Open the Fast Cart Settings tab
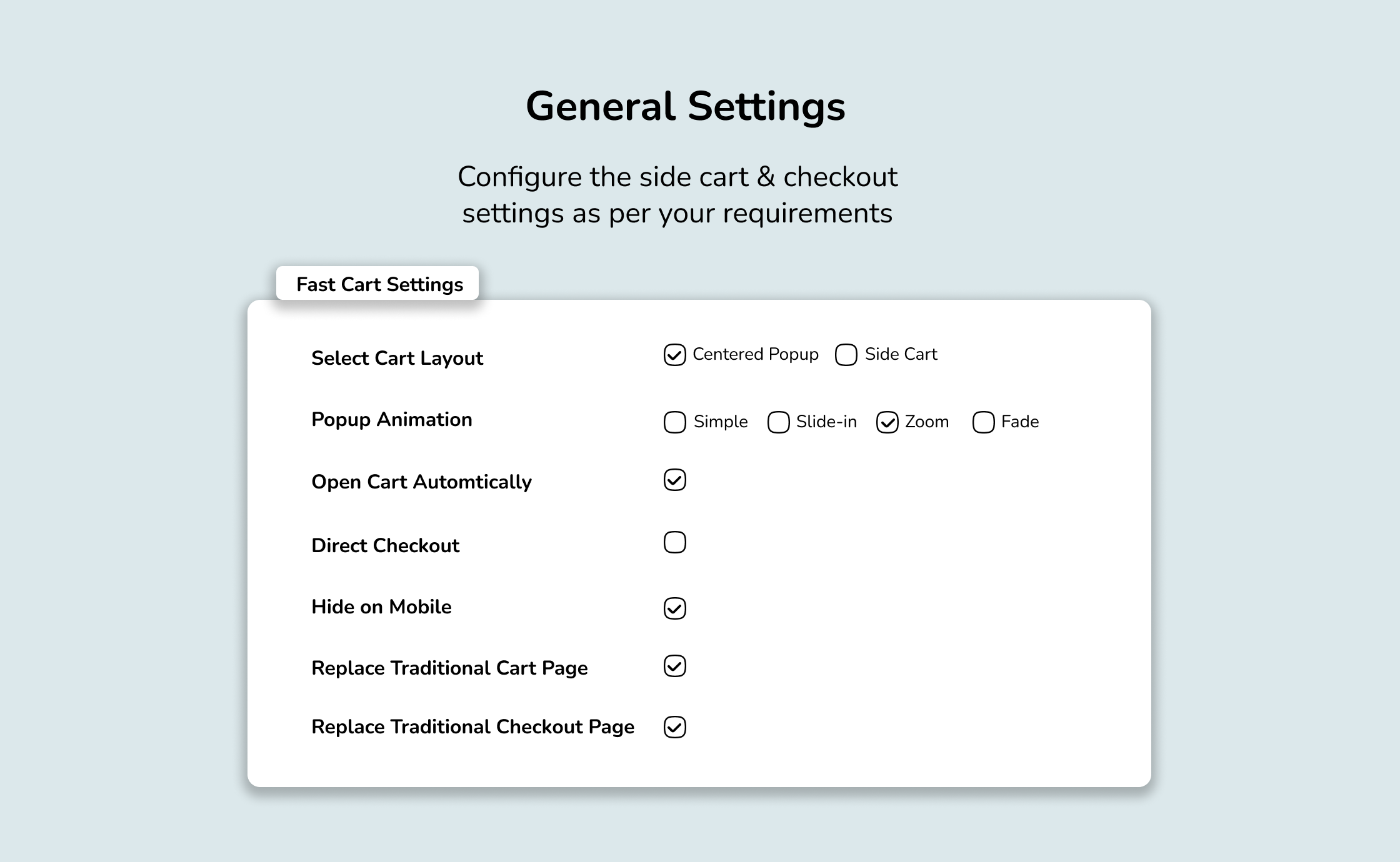The height and width of the screenshot is (862, 1400). 379,284
